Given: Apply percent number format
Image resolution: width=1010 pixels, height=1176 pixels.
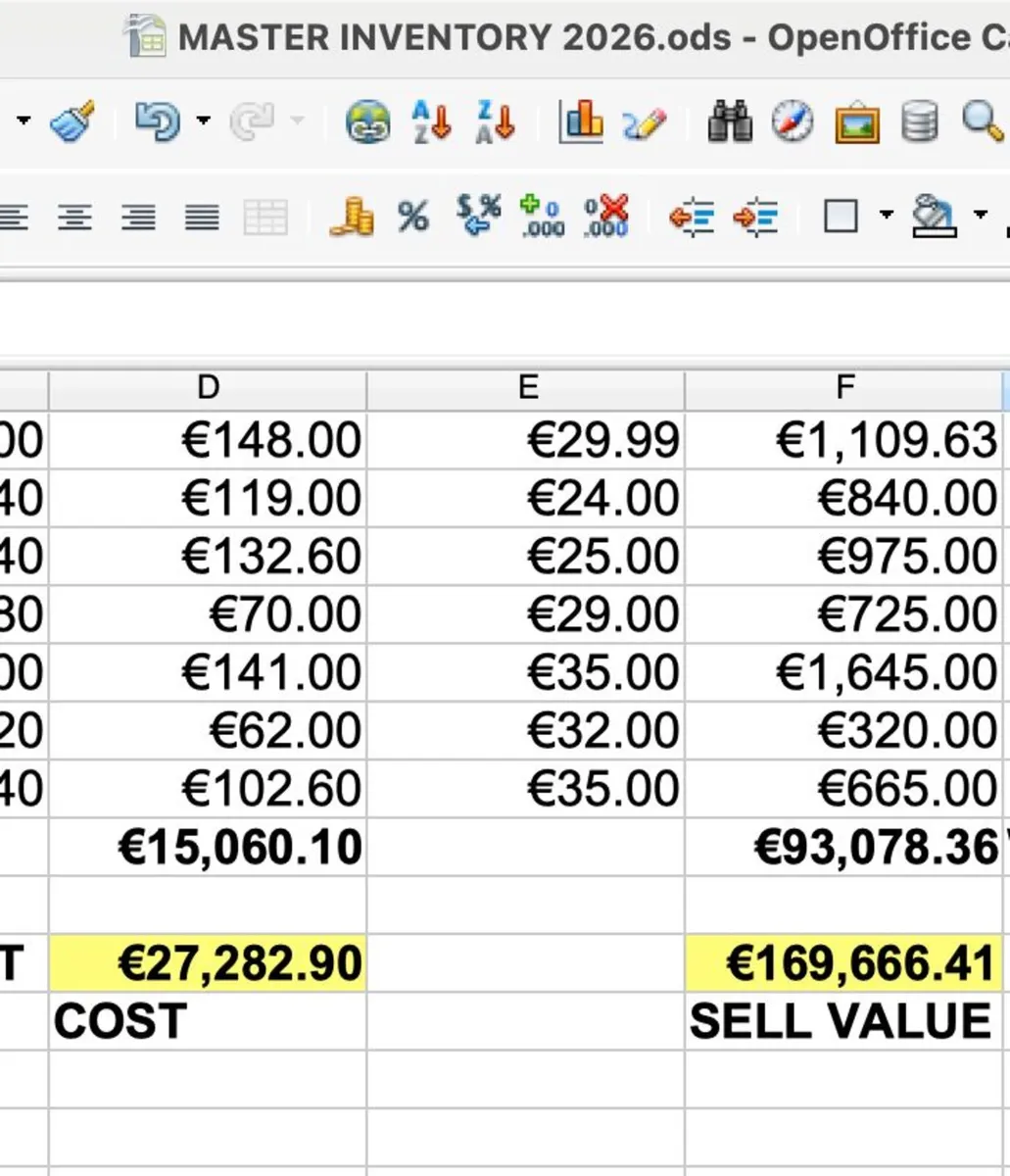Looking at the screenshot, I should [413, 216].
